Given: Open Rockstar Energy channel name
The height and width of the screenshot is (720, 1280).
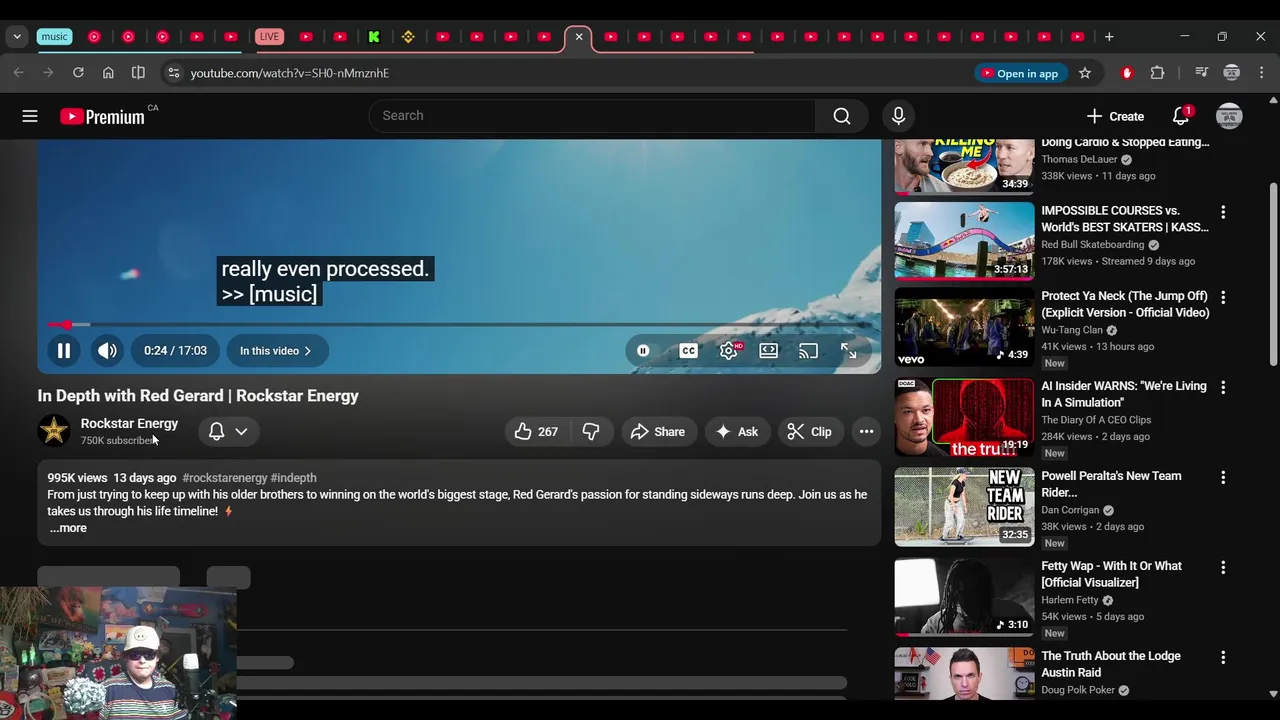Looking at the screenshot, I should (129, 424).
